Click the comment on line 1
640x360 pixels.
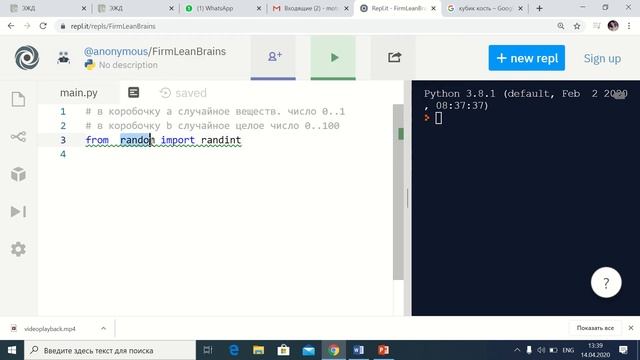tap(215, 111)
